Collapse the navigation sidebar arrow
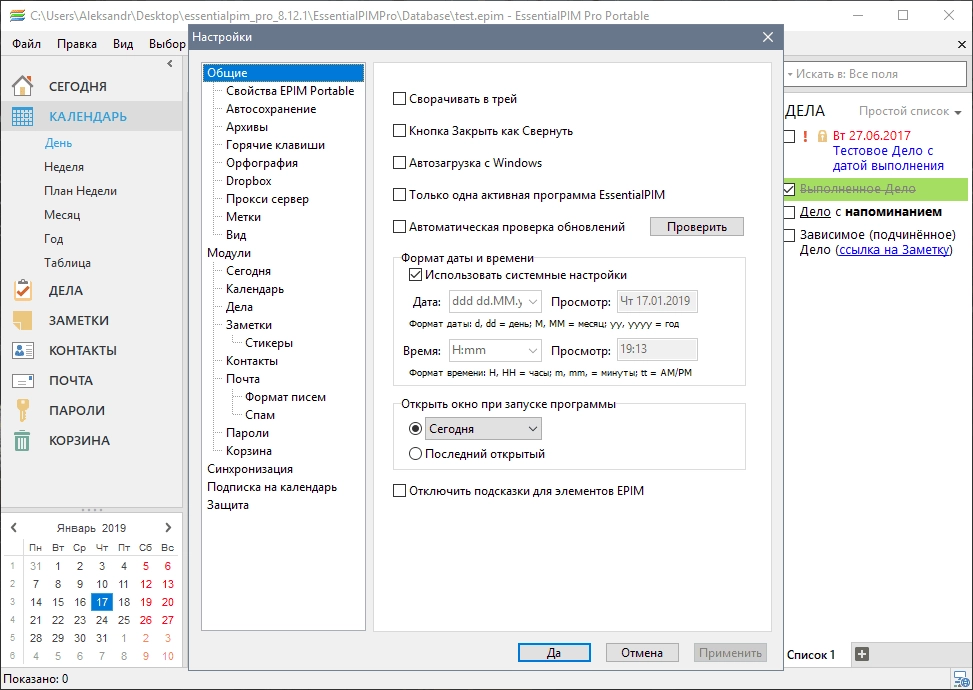The height and width of the screenshot is (690, 973). [170, 63]
